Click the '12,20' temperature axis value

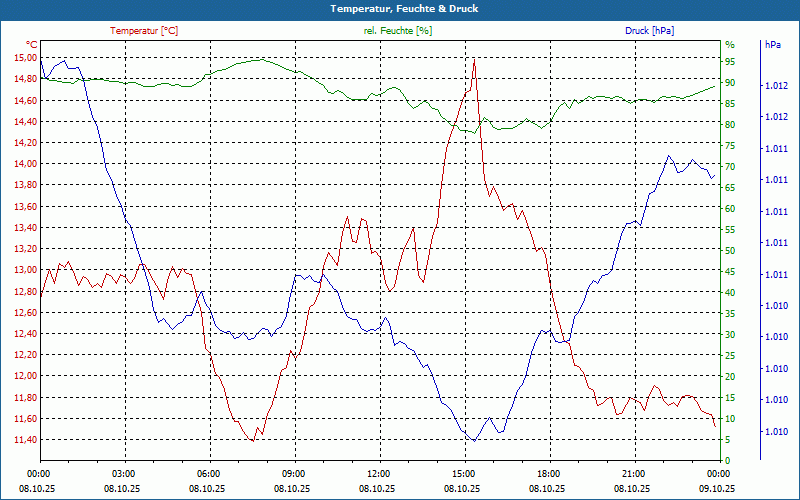tap(26, 355)
